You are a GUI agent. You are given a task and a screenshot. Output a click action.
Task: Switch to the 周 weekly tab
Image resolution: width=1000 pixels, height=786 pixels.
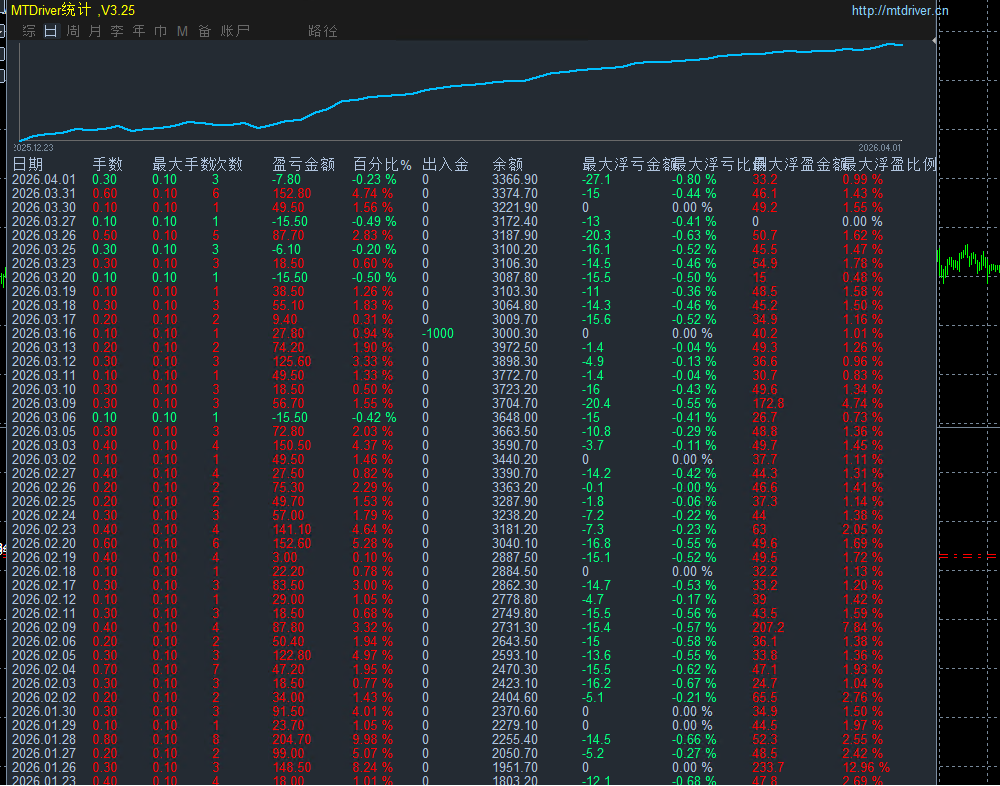coord(73,31)
